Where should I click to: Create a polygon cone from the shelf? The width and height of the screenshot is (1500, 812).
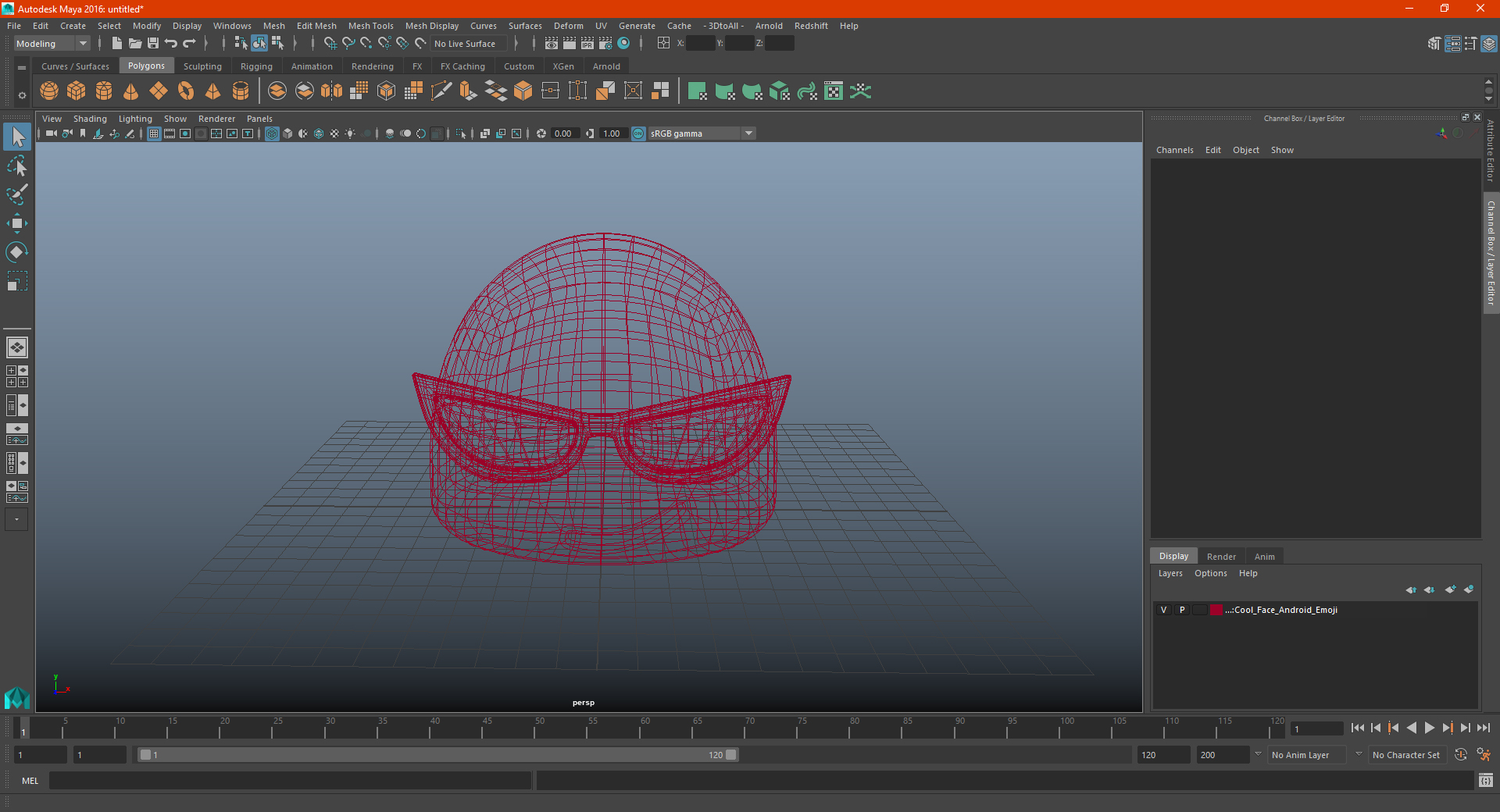(x=131, y=91)
